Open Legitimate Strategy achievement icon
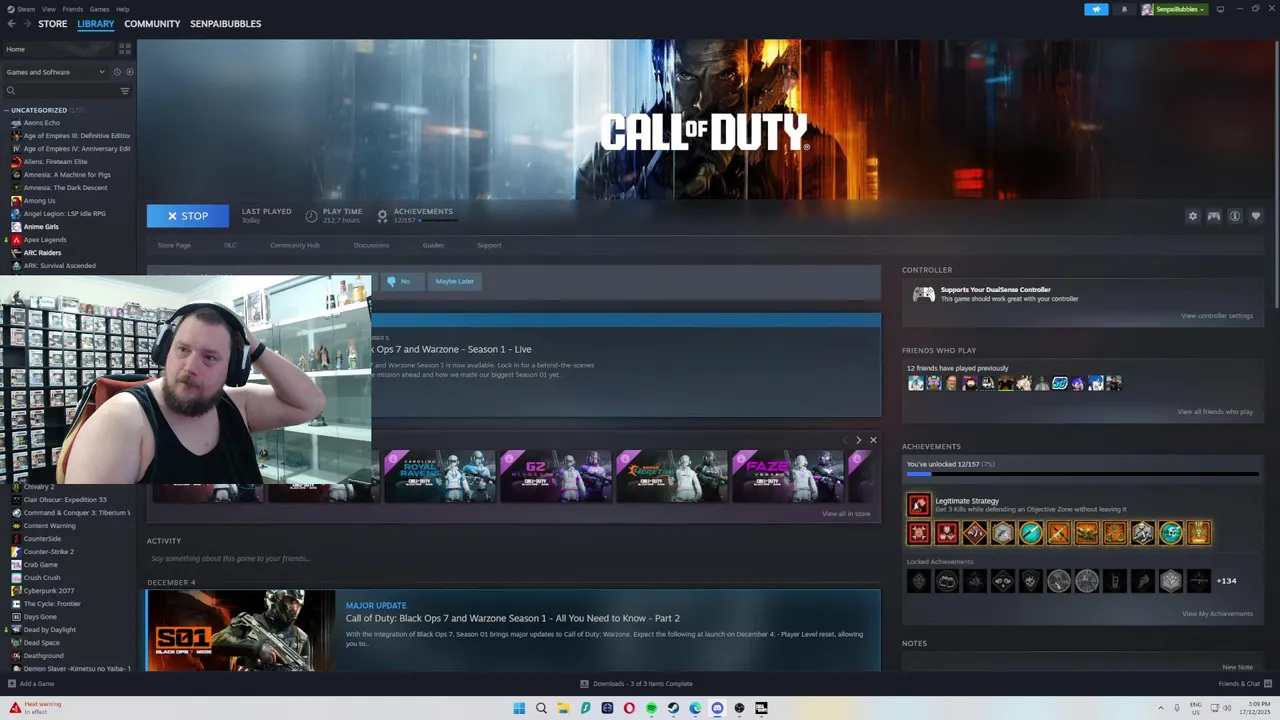 (918, 504)
